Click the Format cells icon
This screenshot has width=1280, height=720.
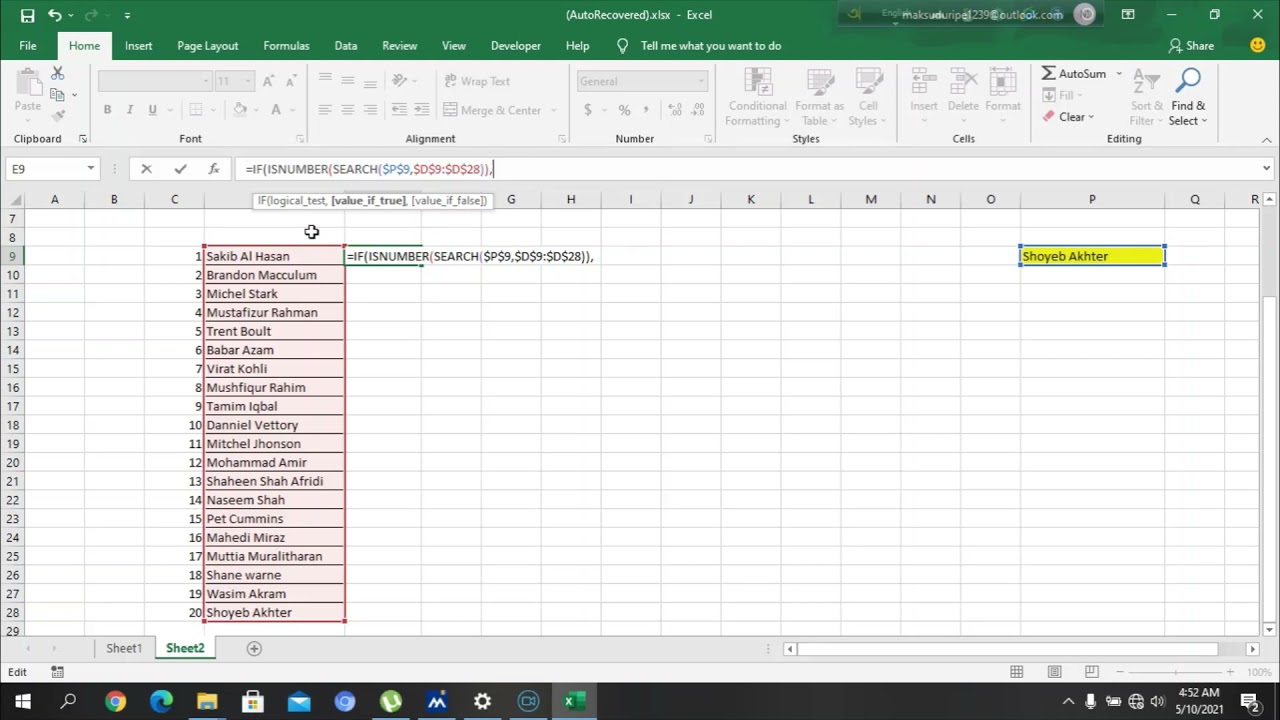click(x=1003, y=82)
